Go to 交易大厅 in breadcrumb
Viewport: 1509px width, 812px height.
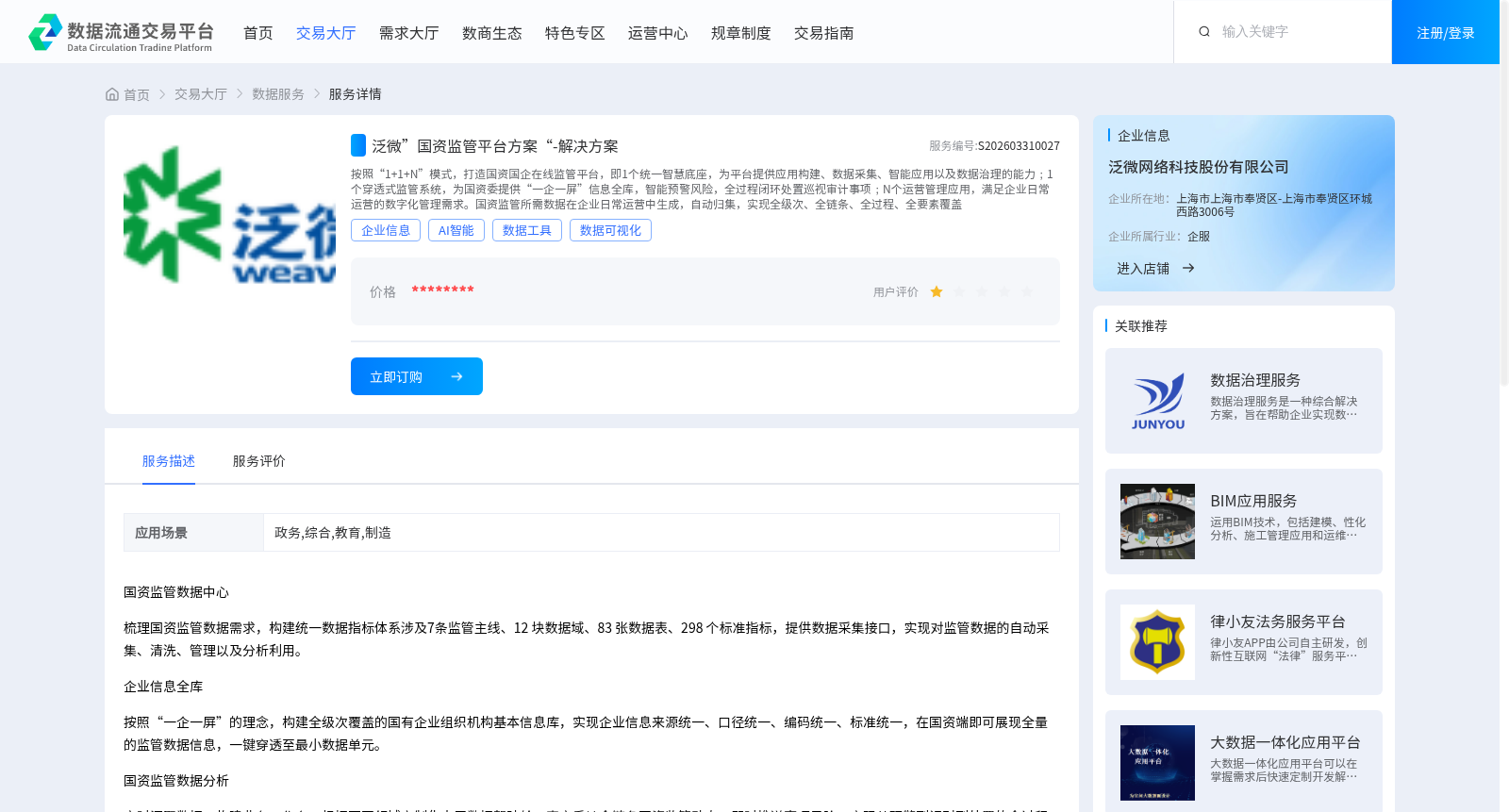(x=201, y=94)
